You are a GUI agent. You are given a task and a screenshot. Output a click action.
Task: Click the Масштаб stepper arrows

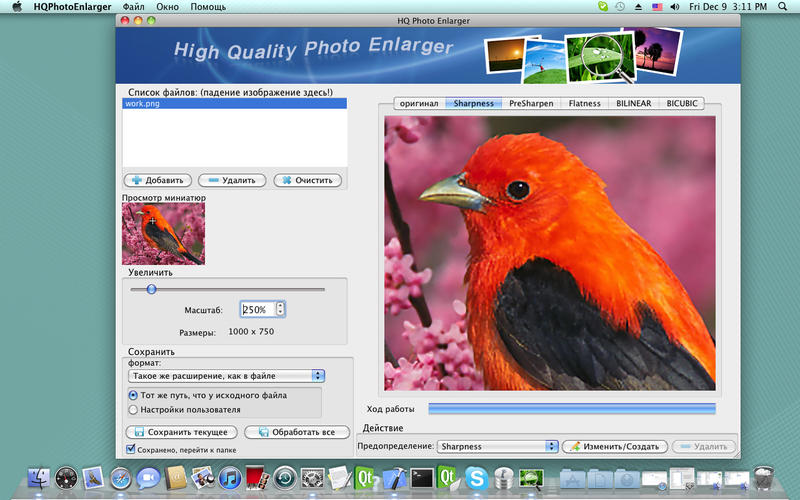click(280, 309)
